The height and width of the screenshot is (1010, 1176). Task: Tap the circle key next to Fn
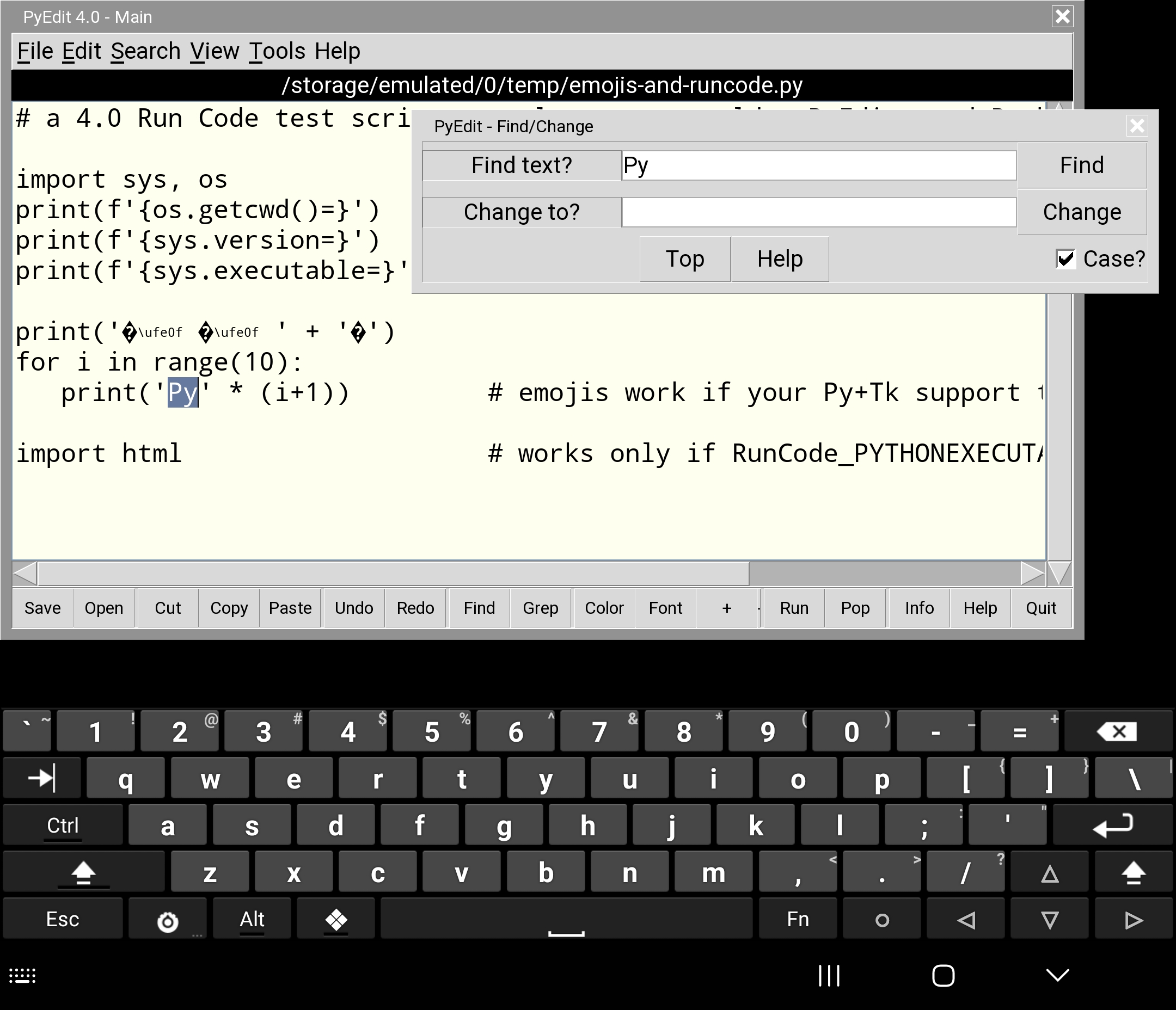882,920
